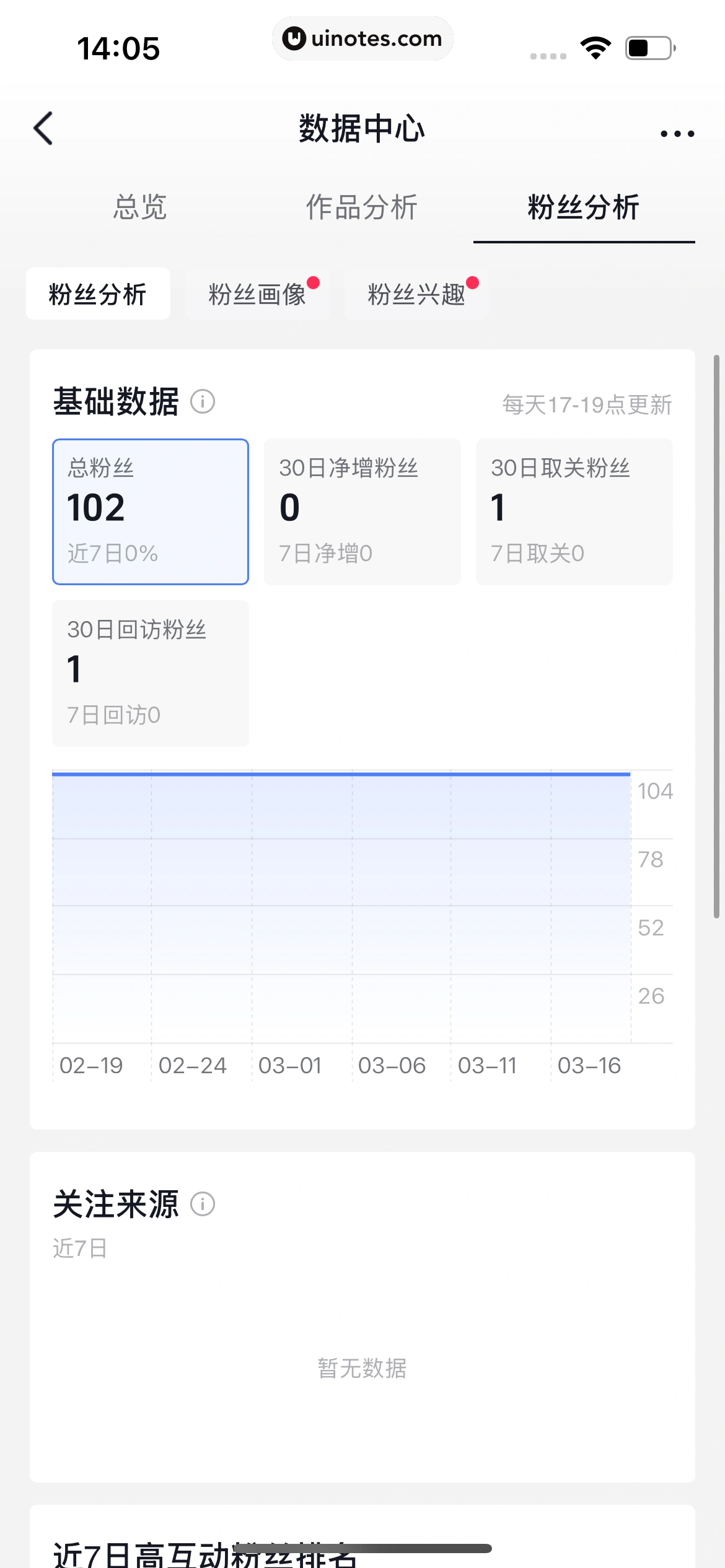Tap the 基础数据 section heading
725x1568 pixels.
coord(116,401)
